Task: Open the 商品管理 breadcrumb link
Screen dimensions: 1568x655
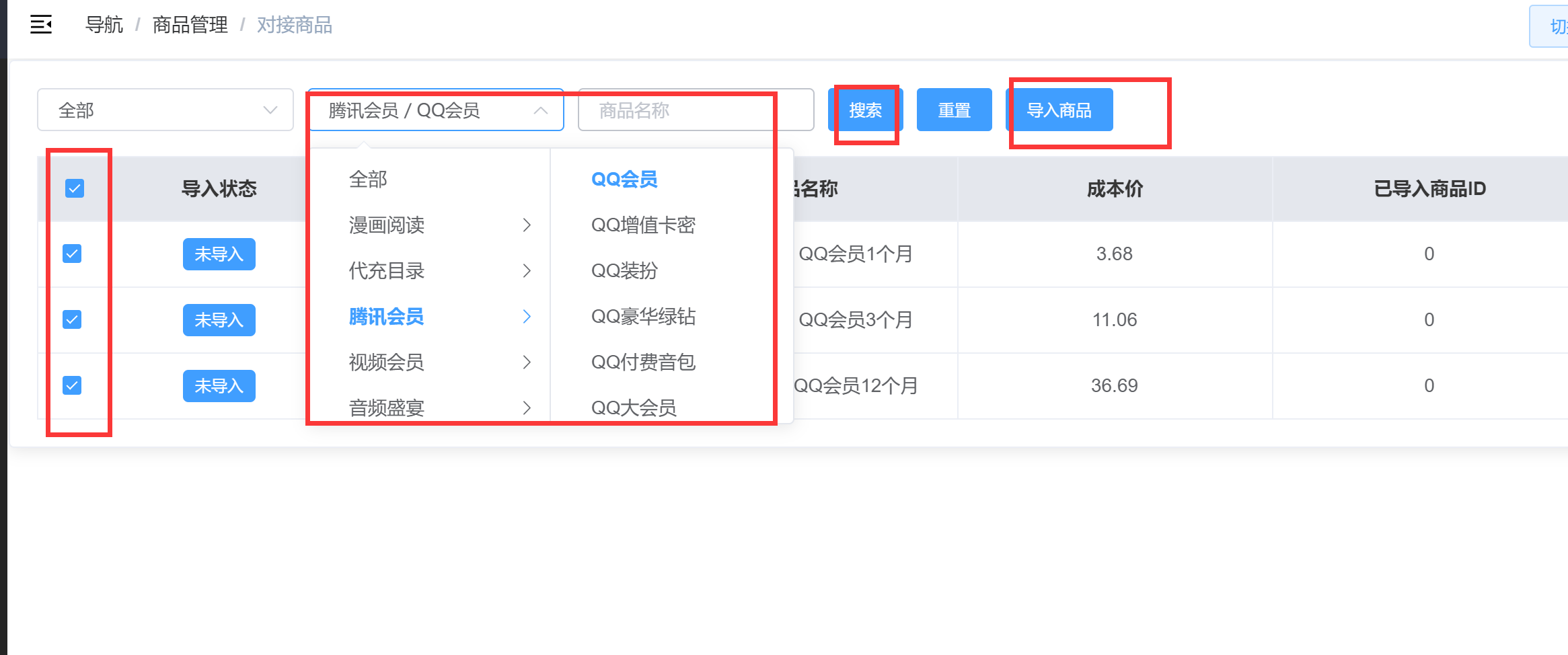Action: pos(190,24)
